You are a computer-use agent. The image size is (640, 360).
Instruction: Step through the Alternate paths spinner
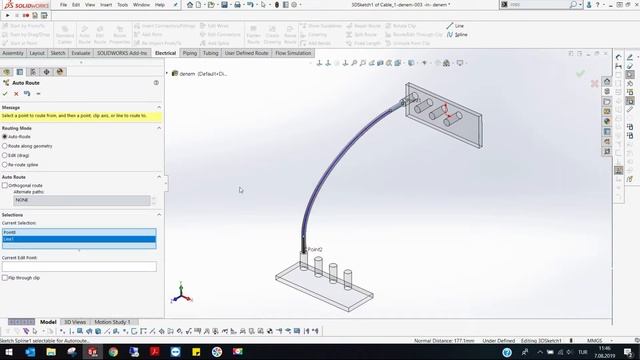154,200
